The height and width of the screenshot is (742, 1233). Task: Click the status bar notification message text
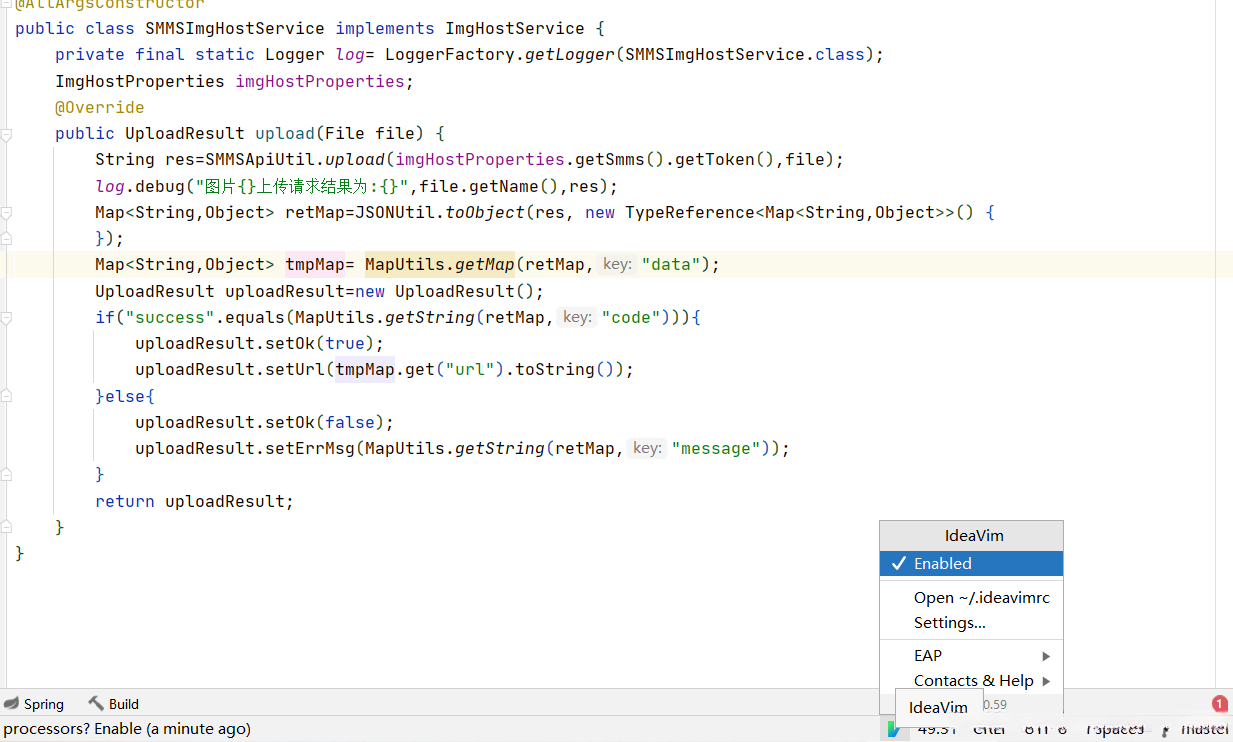[x=127, y=729]
